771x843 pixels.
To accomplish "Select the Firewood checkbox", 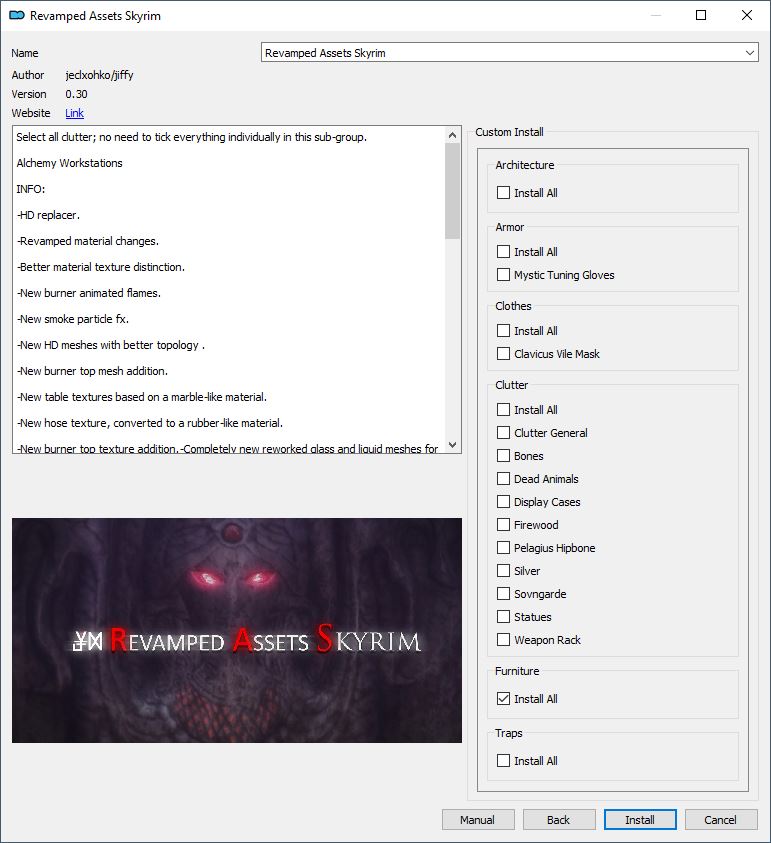I will coord(503,525).
